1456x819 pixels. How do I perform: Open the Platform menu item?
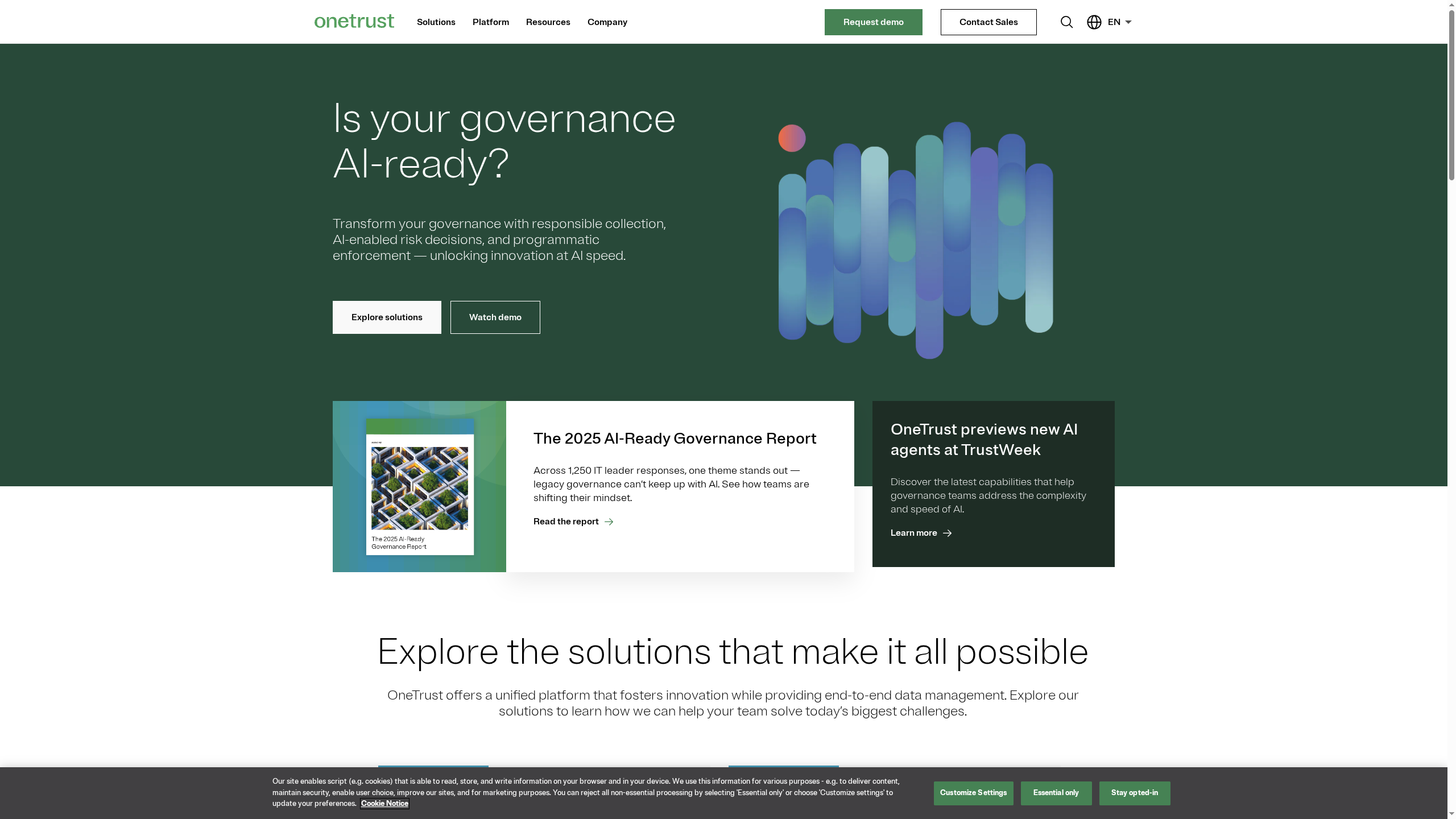point(490,22)
